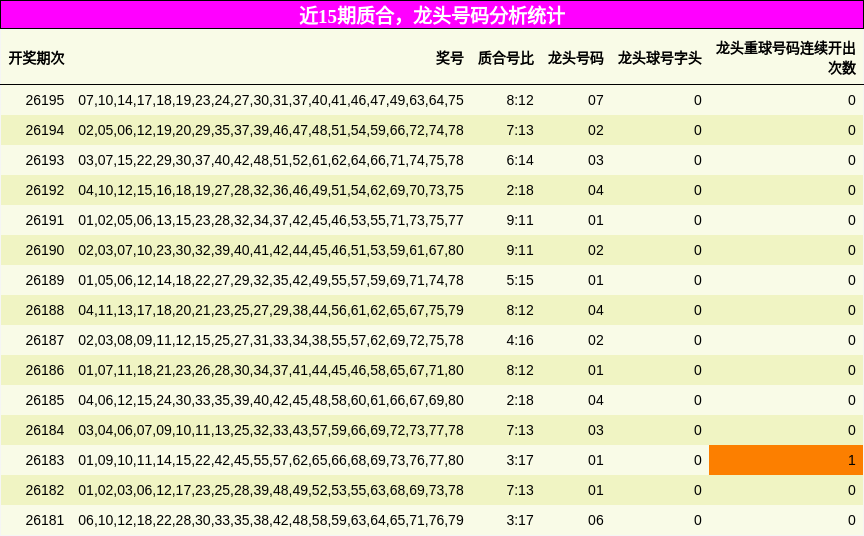This screenshot has height=536, width=864.
Task: Click dragon head number 02 in row 26187
Action: coord(595,340)
